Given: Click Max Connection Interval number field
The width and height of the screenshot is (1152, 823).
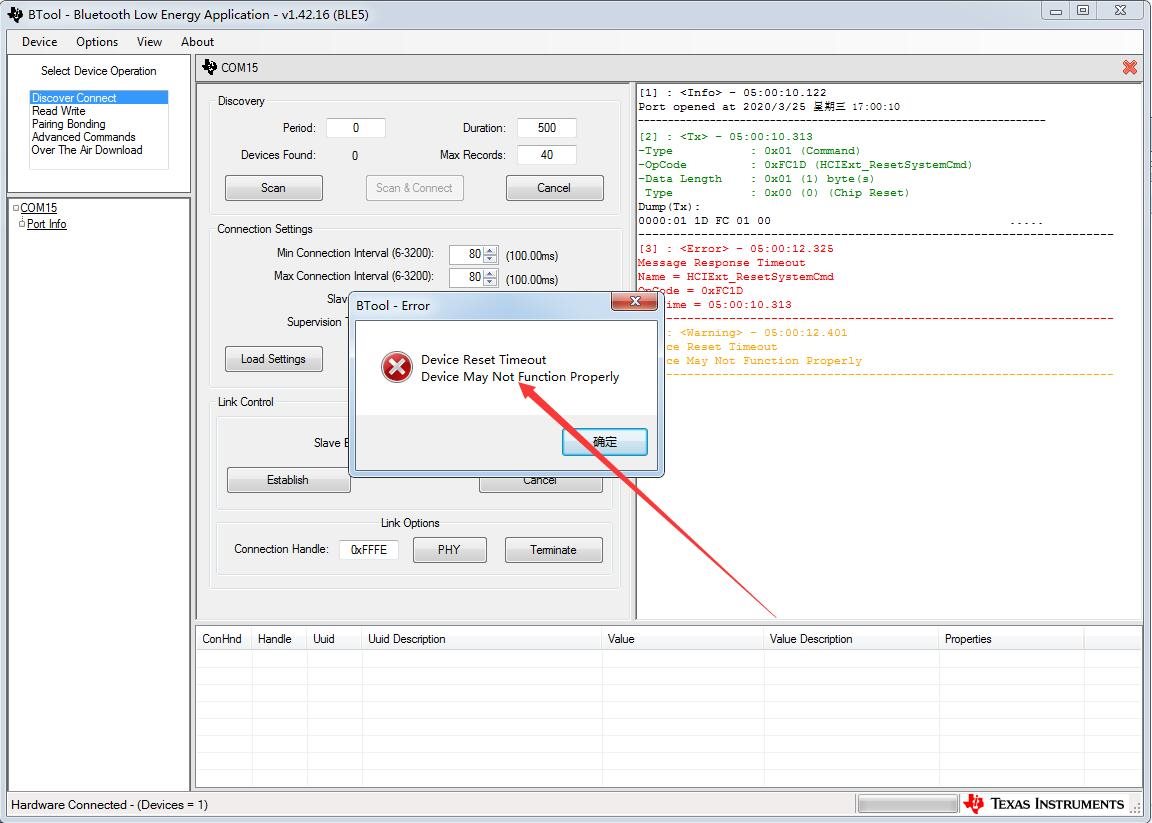Looking at the screenshot, I should coord(467,278).
